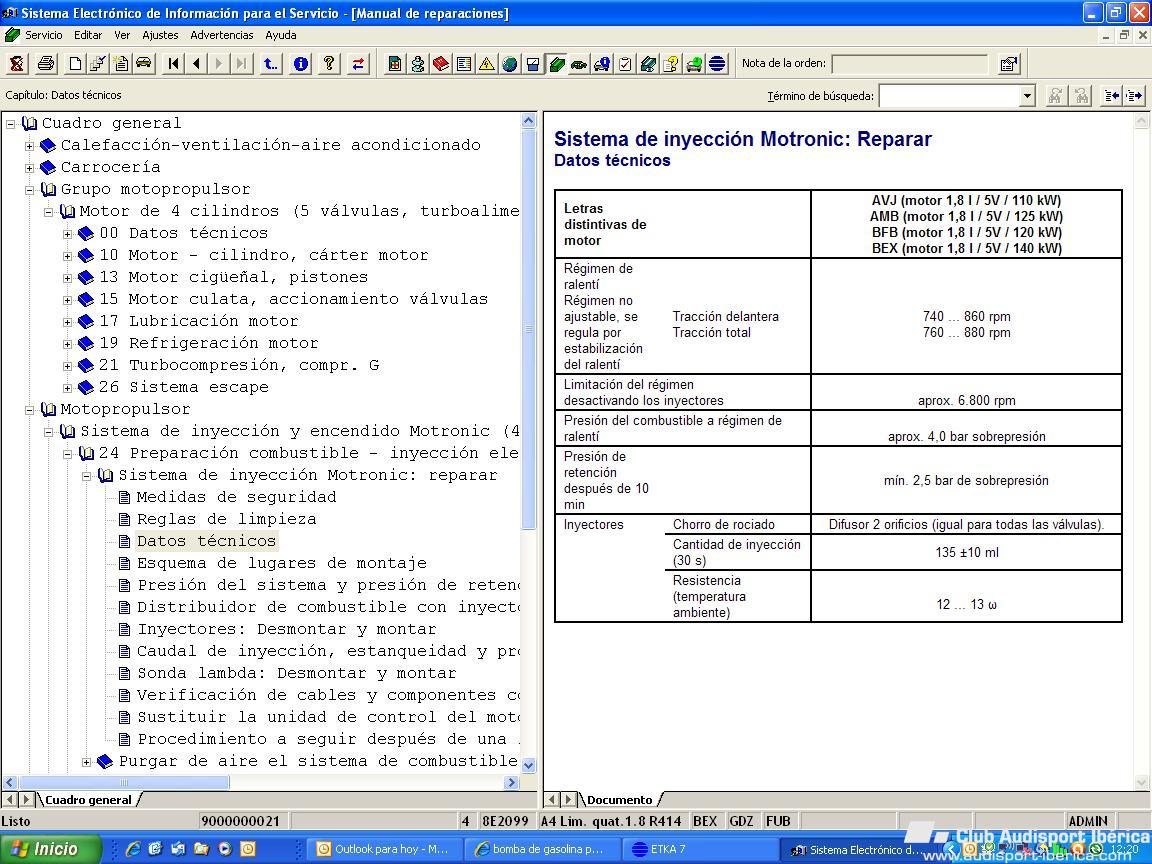Expand Purgar de aire node
Viewport: 1152px width, 864px height.
pyautogui.click(x=87, y=762)
